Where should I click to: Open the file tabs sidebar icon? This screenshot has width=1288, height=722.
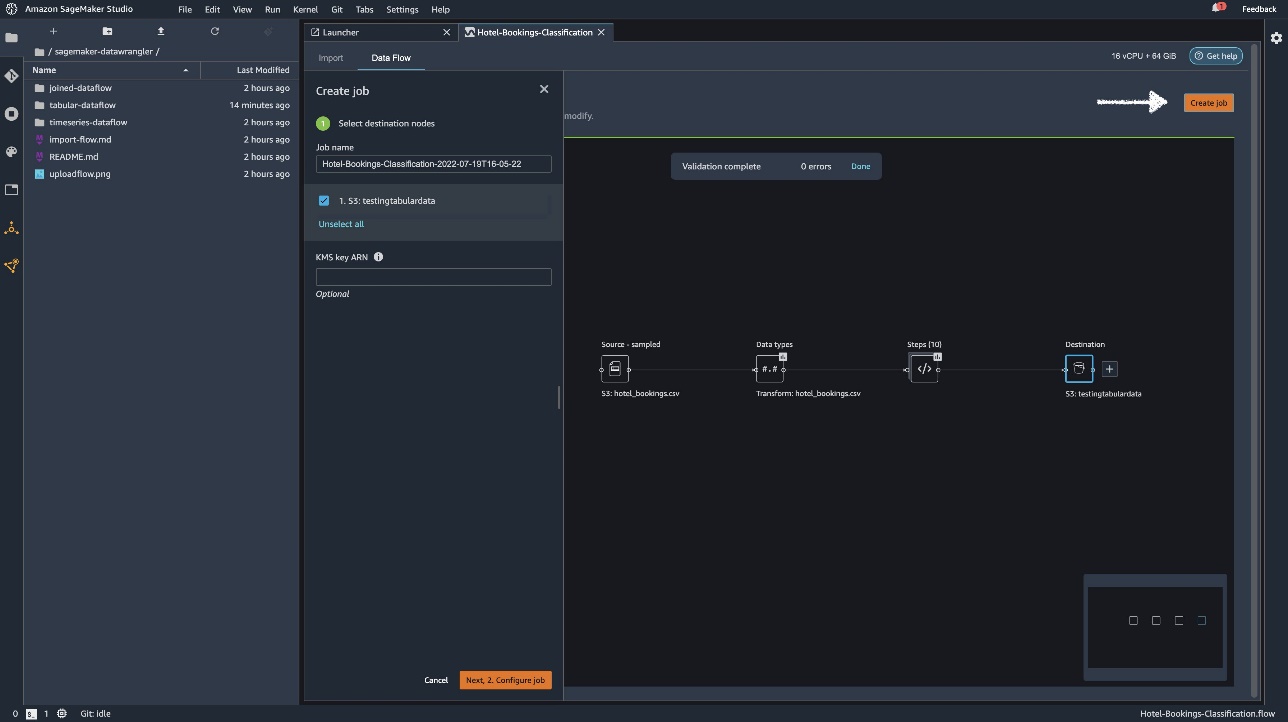(x=11, y=190)
